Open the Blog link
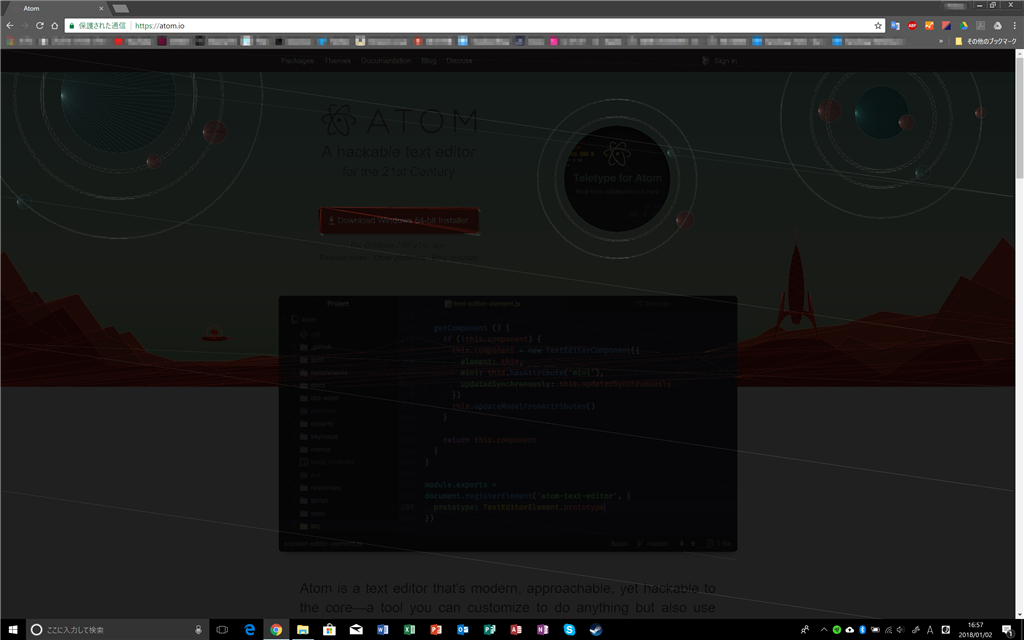 [x=428, y=61]
